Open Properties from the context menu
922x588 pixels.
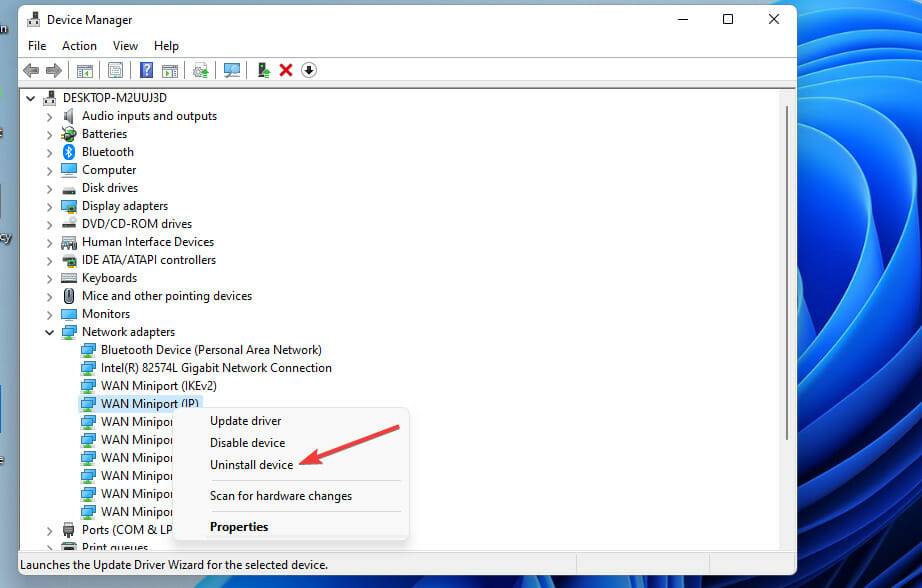(239, 527)
